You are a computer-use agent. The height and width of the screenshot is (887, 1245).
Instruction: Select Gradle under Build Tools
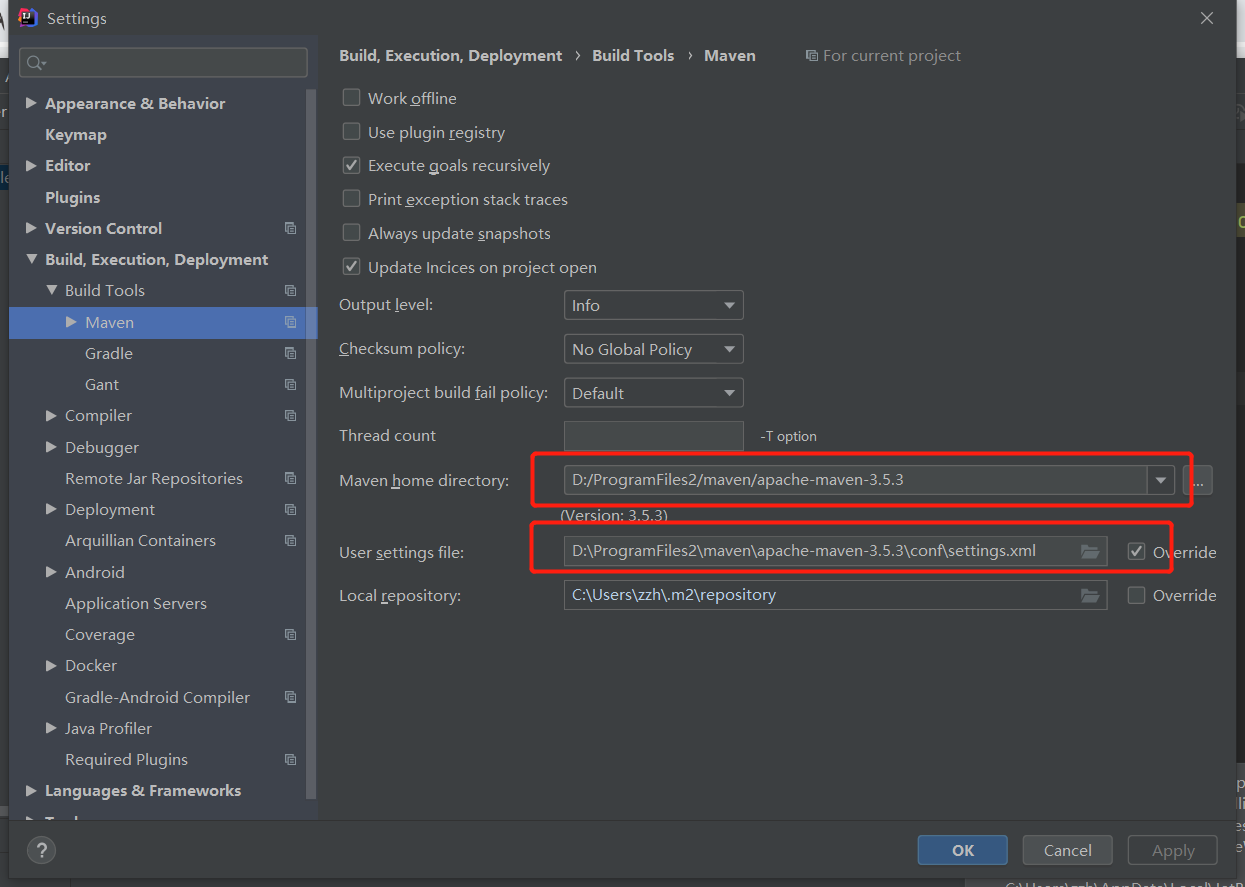109,353
